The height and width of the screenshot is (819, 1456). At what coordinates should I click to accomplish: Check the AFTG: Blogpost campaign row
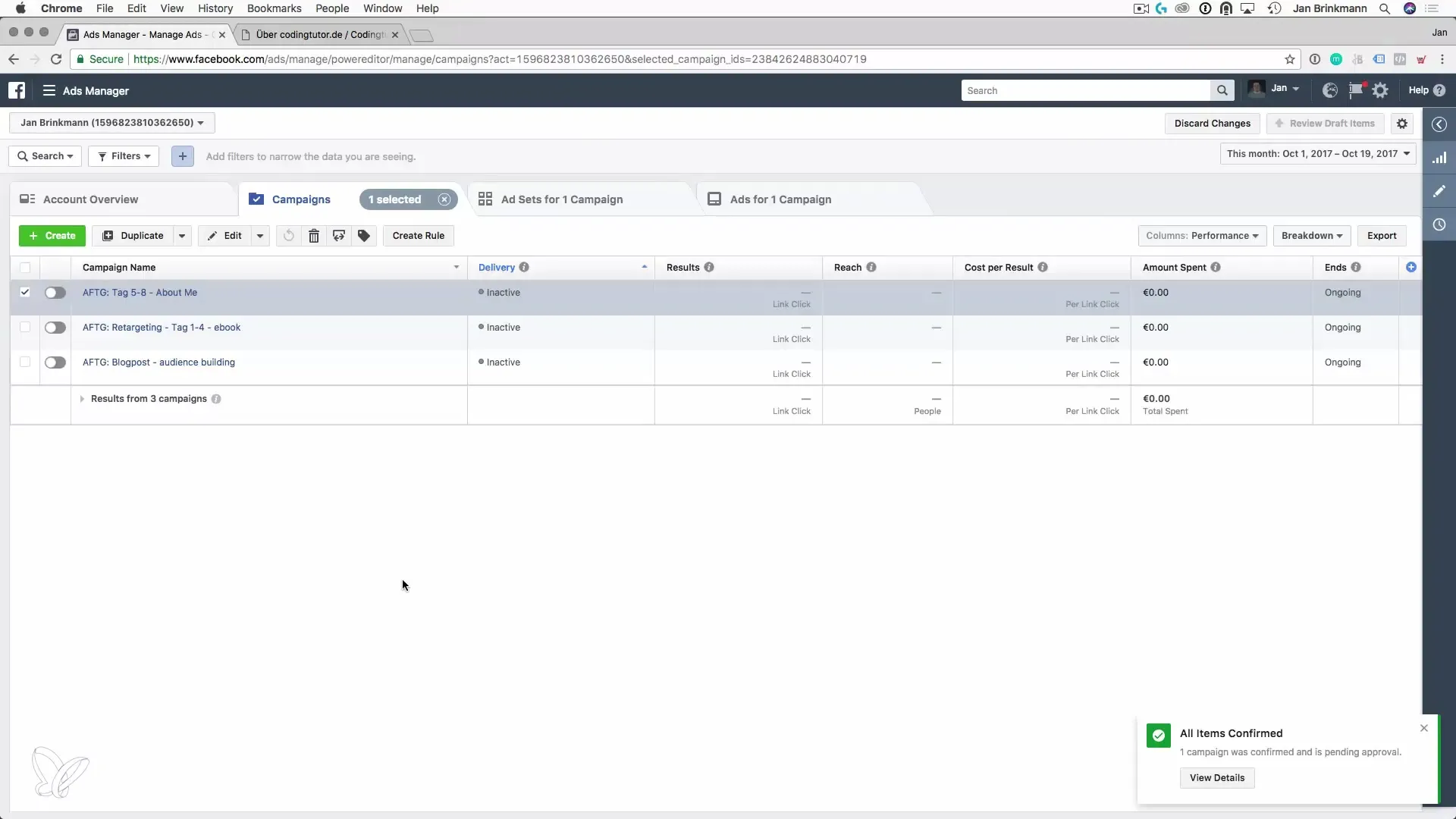click(x=25, y=362)
